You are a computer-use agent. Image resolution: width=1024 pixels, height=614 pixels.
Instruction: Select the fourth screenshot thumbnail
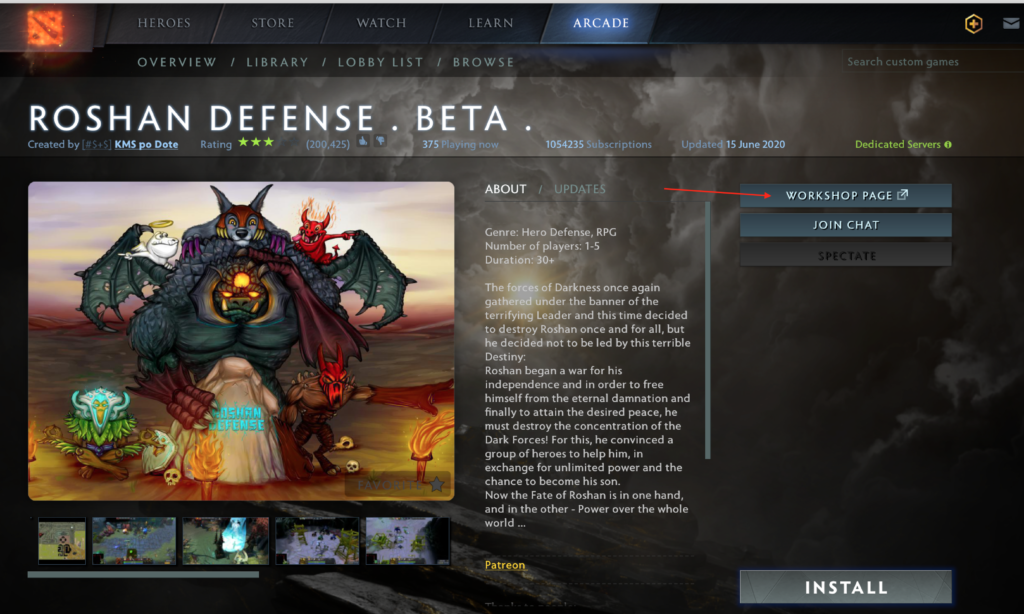point(317,541)
